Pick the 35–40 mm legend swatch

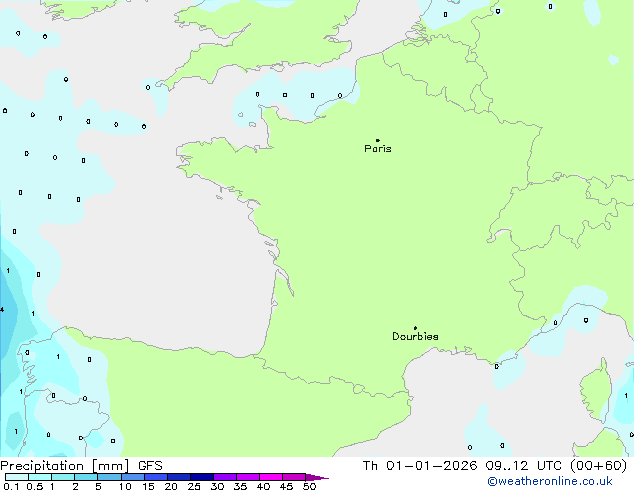248,477
